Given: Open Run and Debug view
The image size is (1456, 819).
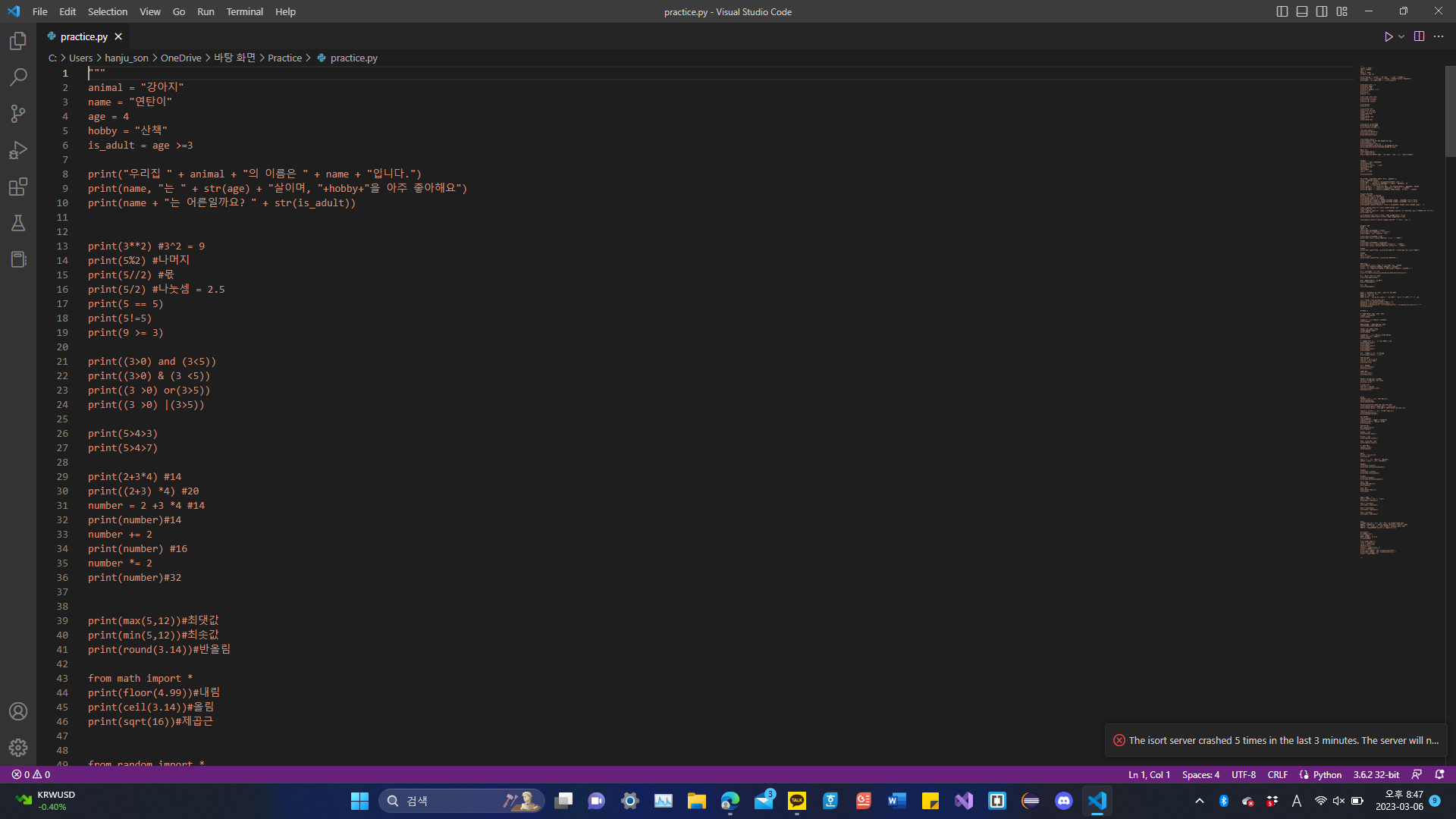Looking at the screenshot, I should point(18,150).
